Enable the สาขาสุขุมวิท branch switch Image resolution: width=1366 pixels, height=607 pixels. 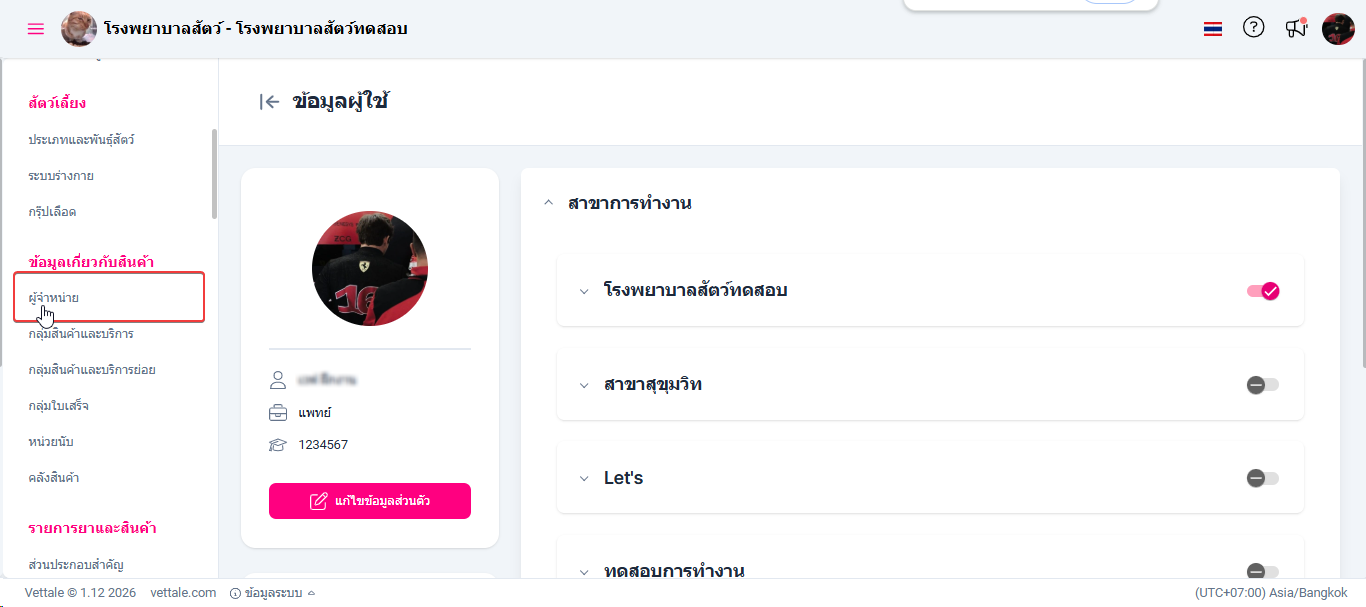pos(1262,385)
